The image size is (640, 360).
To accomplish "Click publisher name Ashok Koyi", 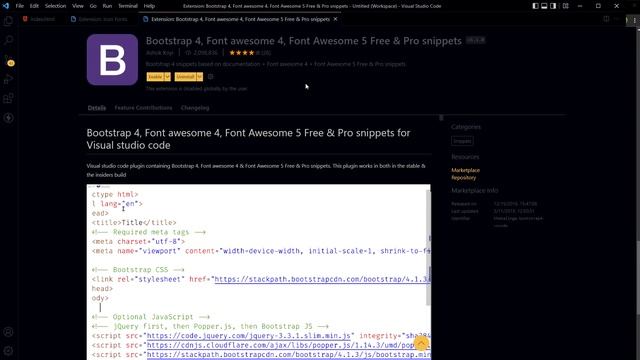I will (x=160, y=53).
